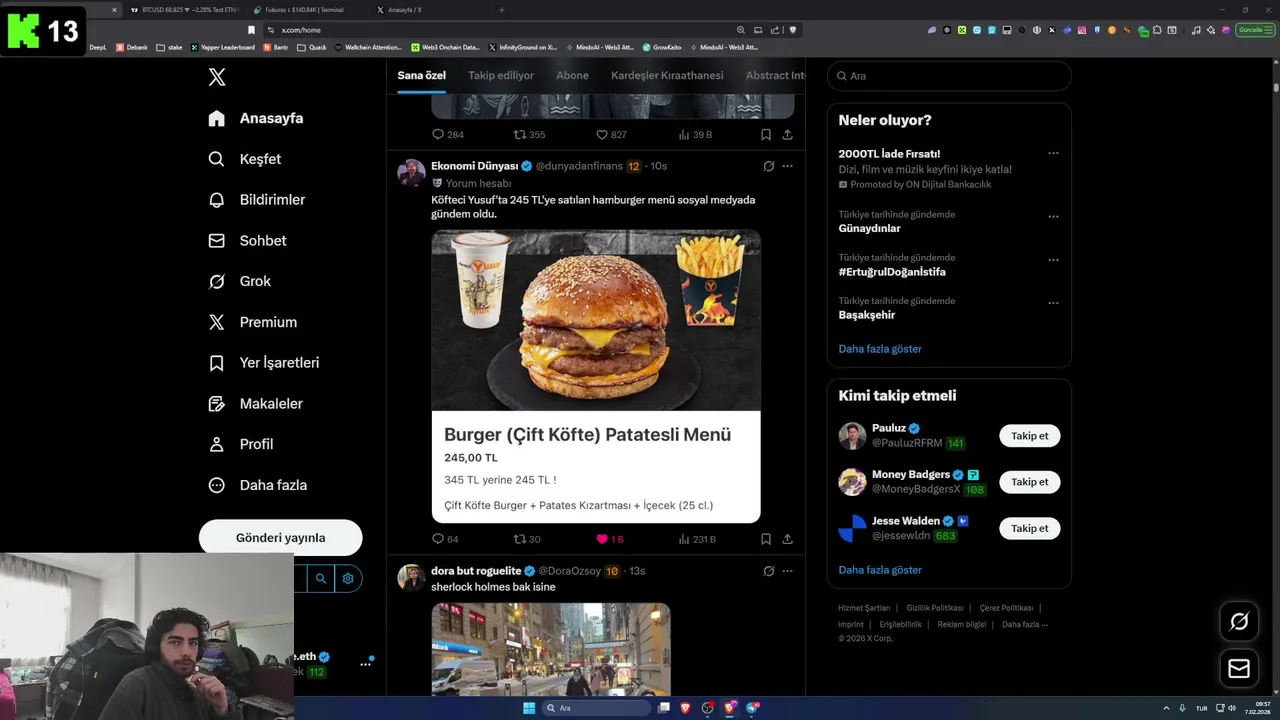This screenshot has width=1280, height=720.
Task: Click the Windows taskbar Ara search box
Action: (x=596, y=708)
